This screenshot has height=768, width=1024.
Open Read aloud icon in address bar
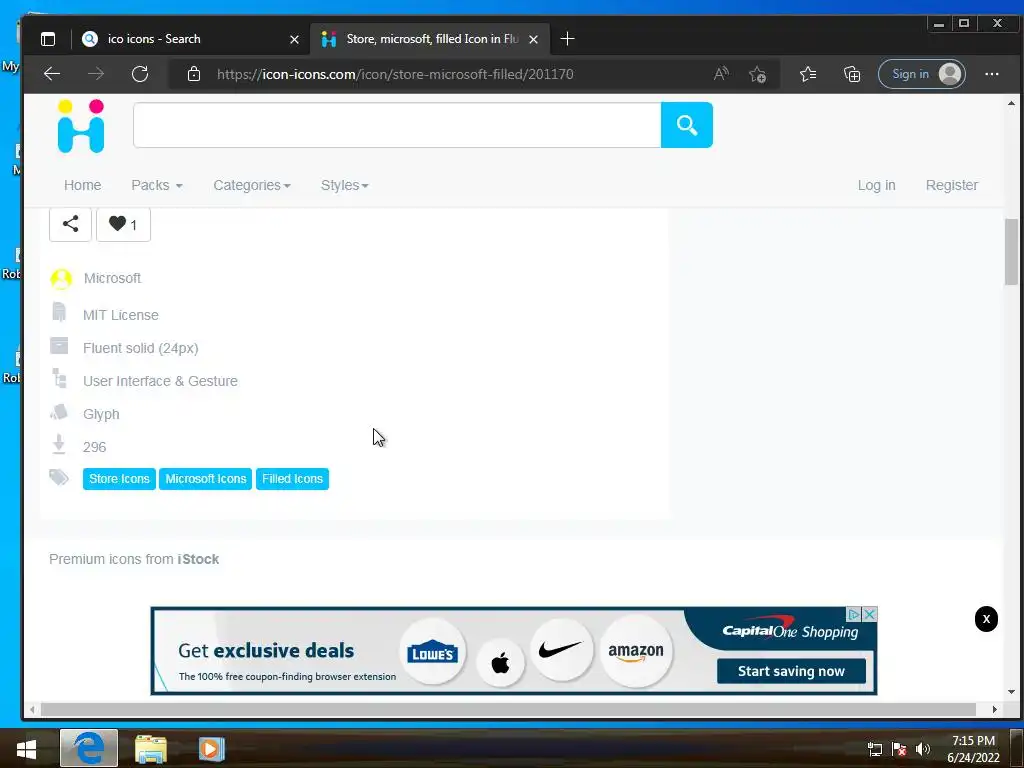pos(721,74)
